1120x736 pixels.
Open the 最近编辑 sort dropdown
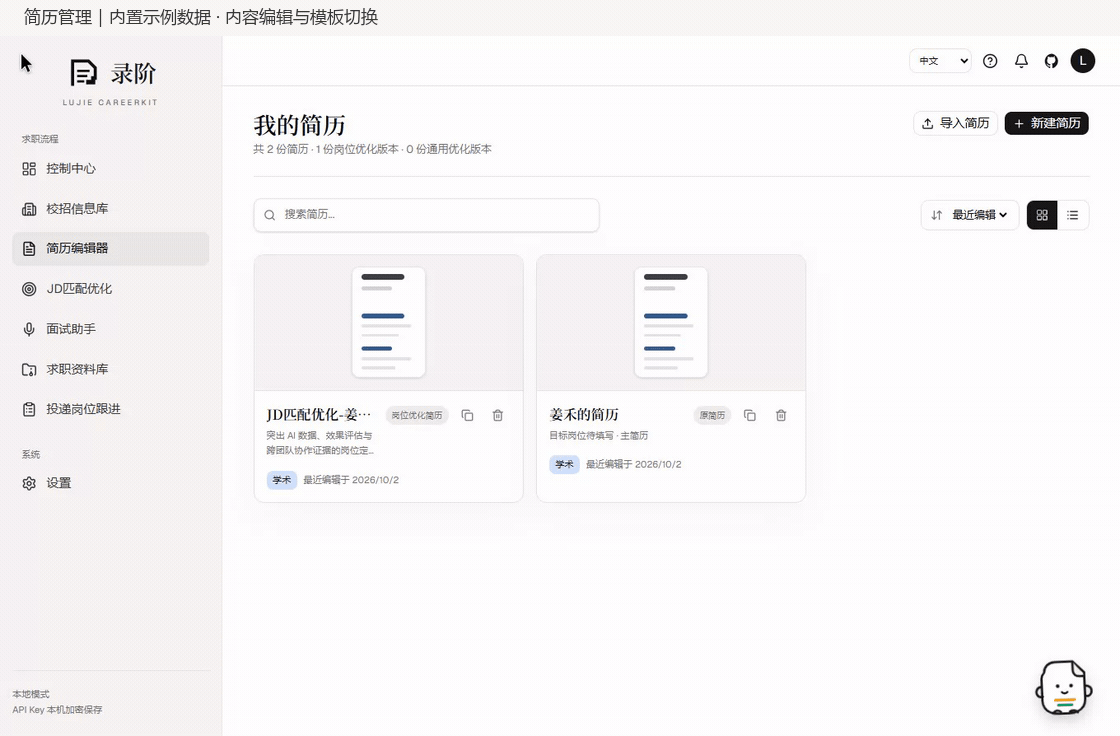969,215
